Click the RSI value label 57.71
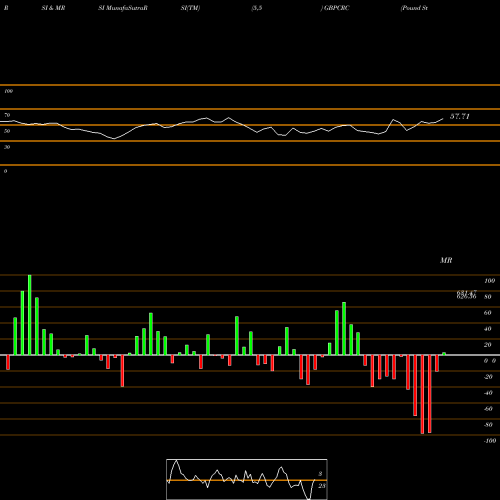The height and width of the screenshot is (500, 500). [460, 116]
